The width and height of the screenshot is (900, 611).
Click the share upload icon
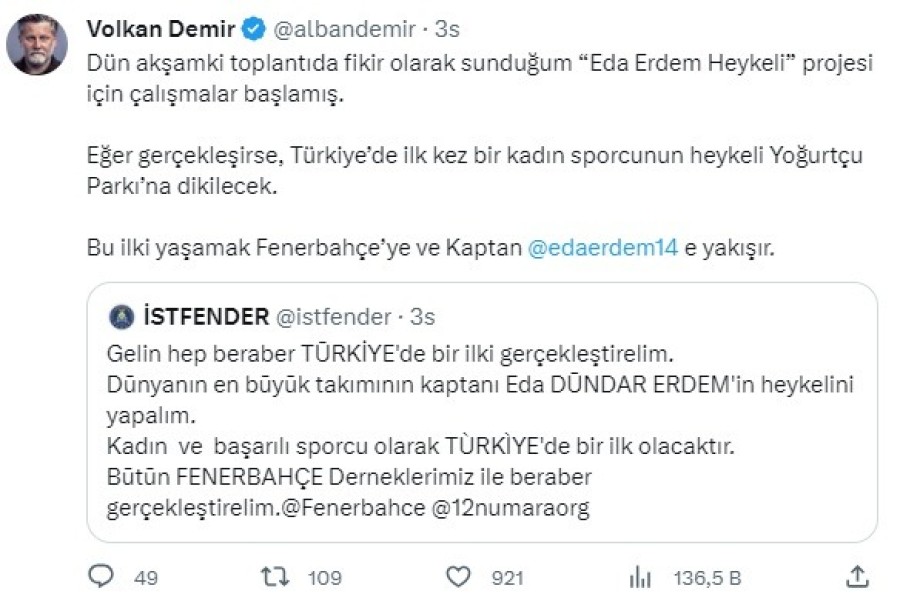coord(857,576)
